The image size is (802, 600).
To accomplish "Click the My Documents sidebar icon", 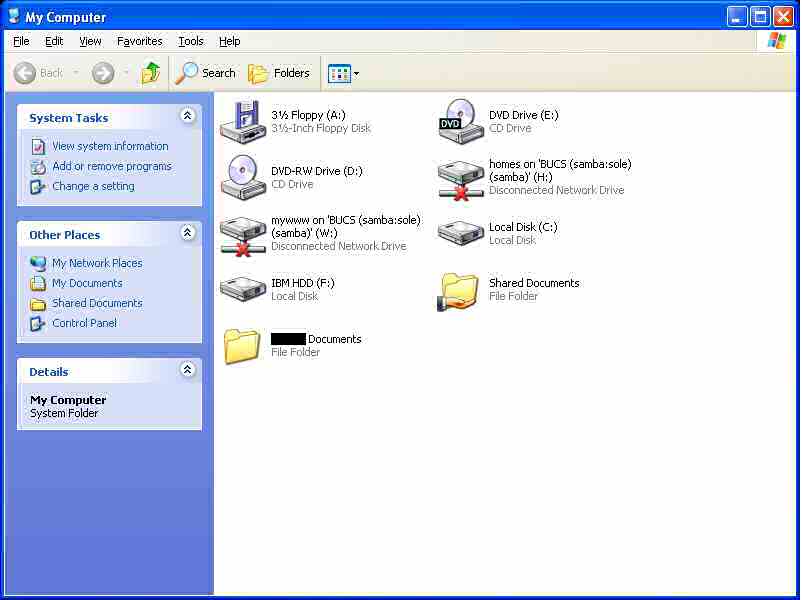I will (38, 283).
